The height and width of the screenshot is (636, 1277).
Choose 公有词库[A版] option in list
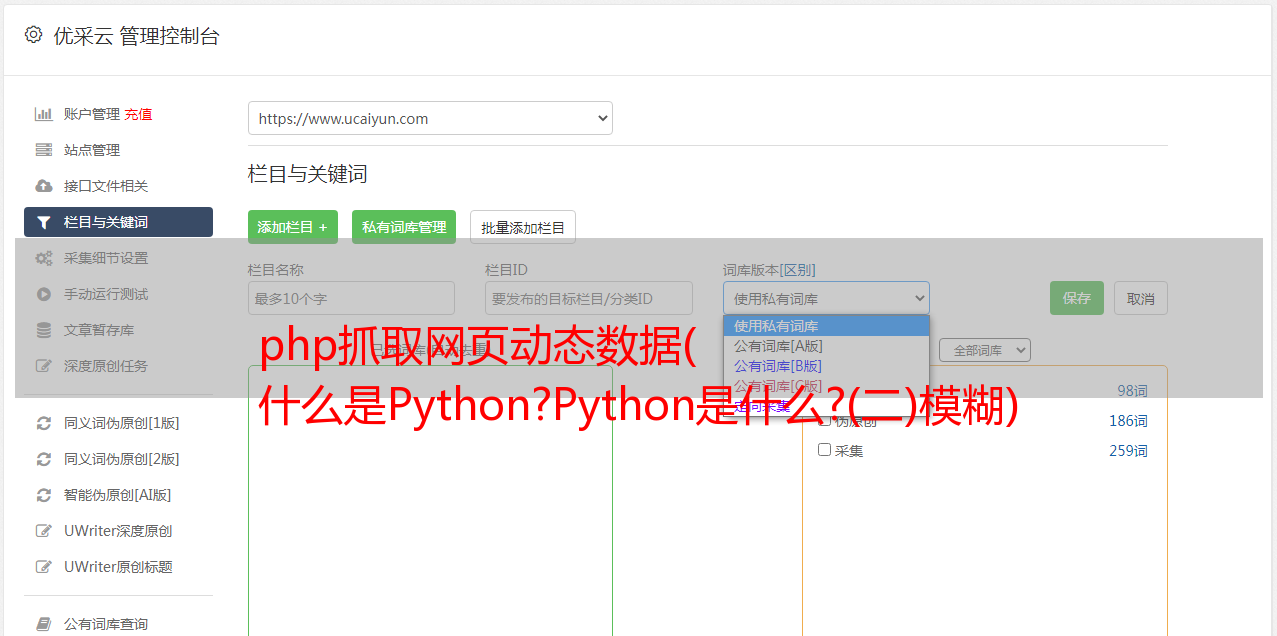coord(826,346)
